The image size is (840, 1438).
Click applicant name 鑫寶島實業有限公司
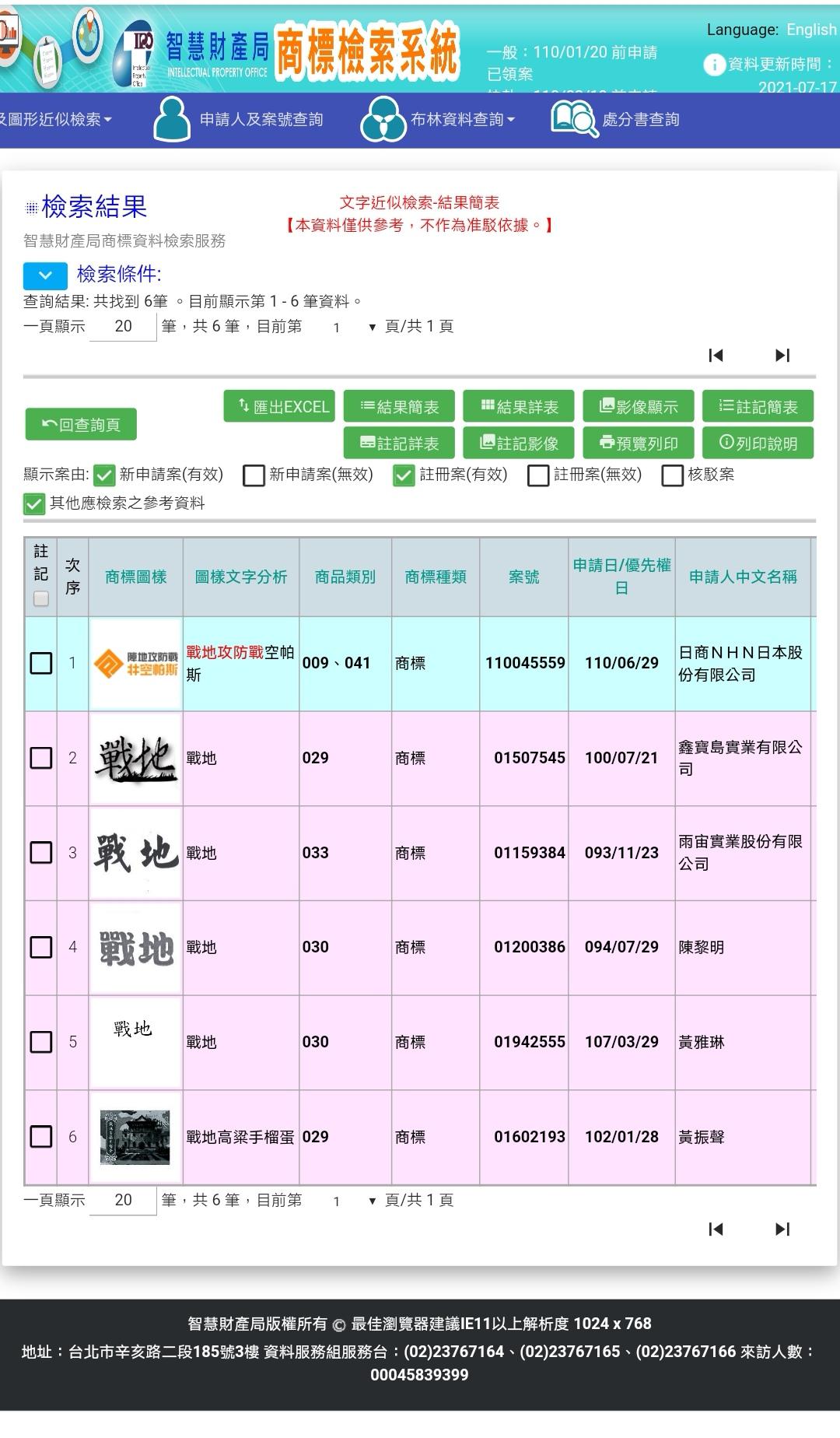coord(740,758)
